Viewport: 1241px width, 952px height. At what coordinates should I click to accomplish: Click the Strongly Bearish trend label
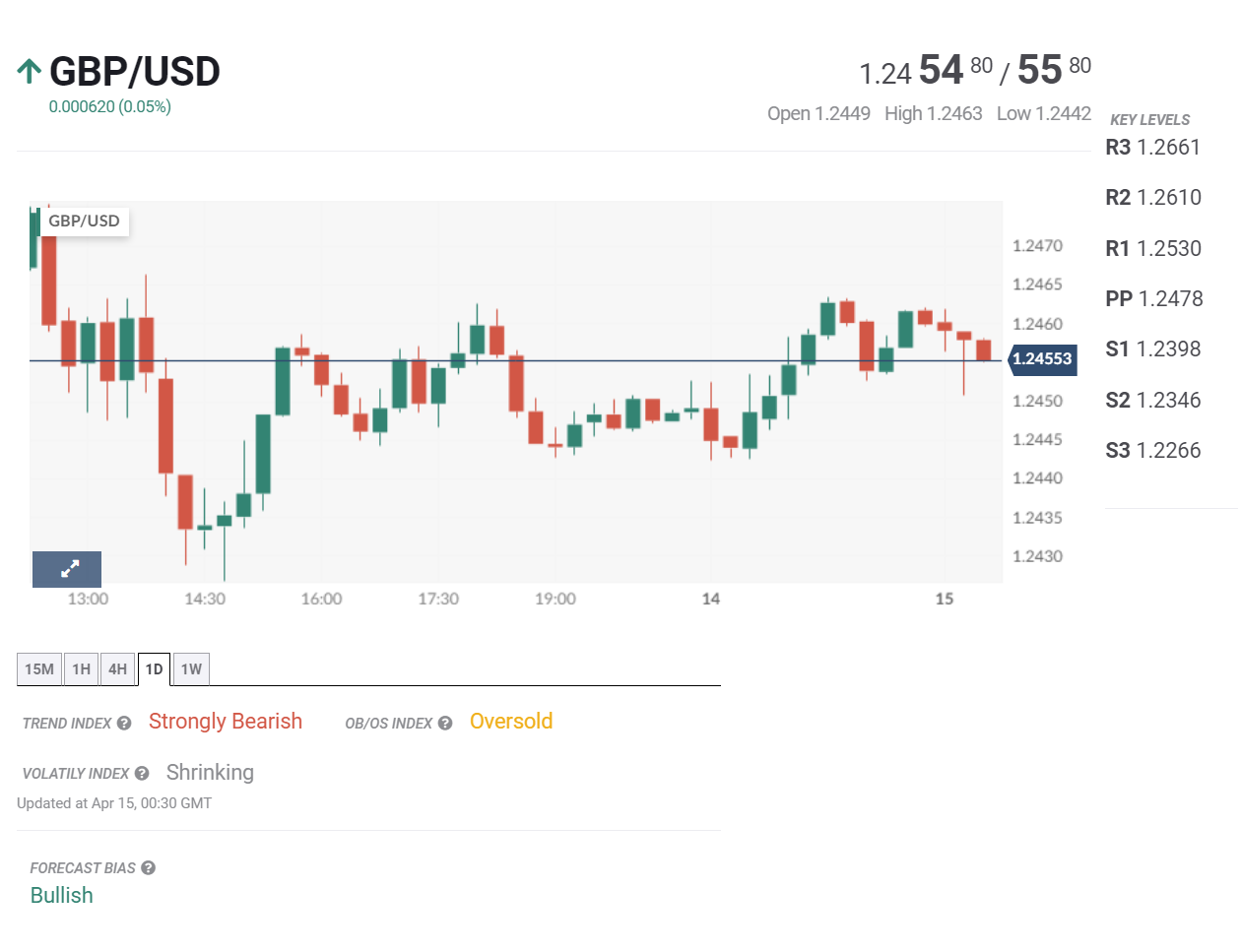click(x=225, y=722)
